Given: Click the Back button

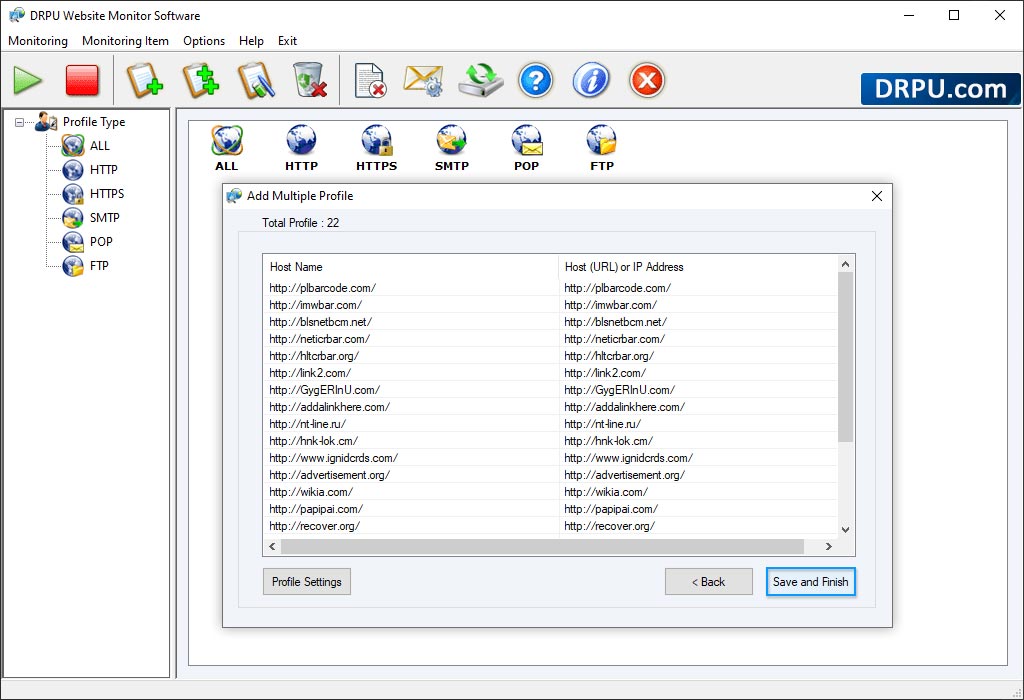Looking at the screenshot, I should click(709, 582).
